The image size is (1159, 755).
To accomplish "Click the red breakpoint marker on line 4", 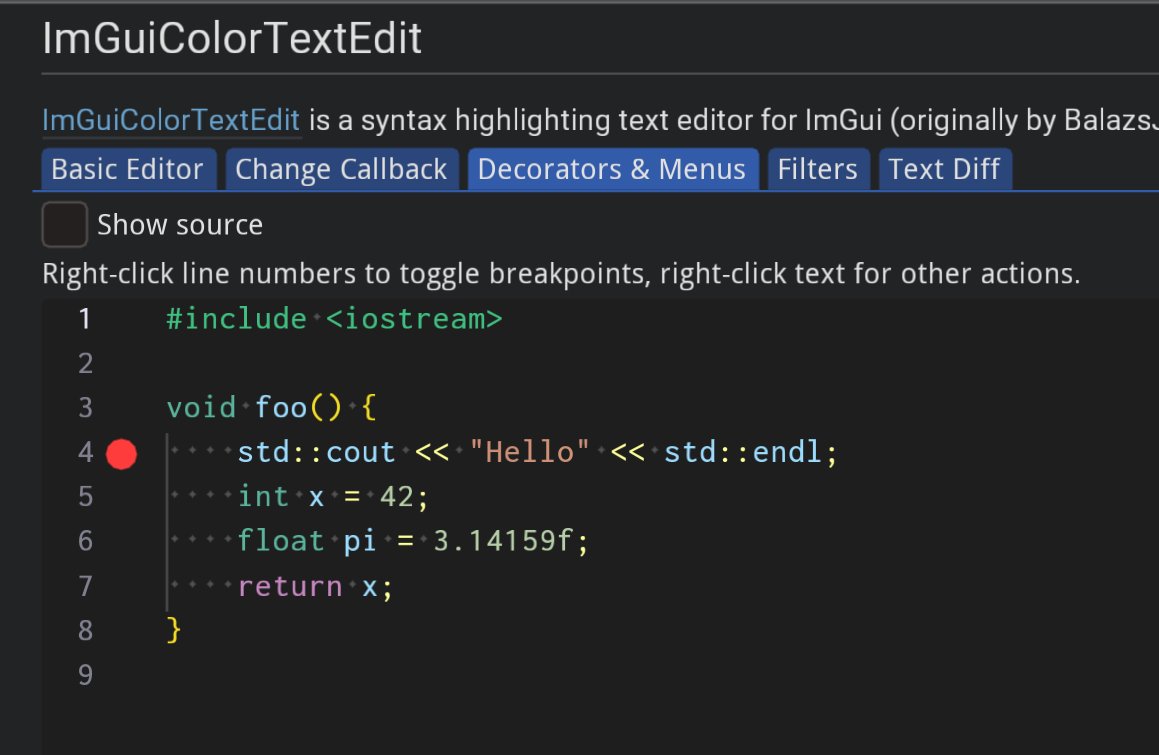I will [121, 453].
